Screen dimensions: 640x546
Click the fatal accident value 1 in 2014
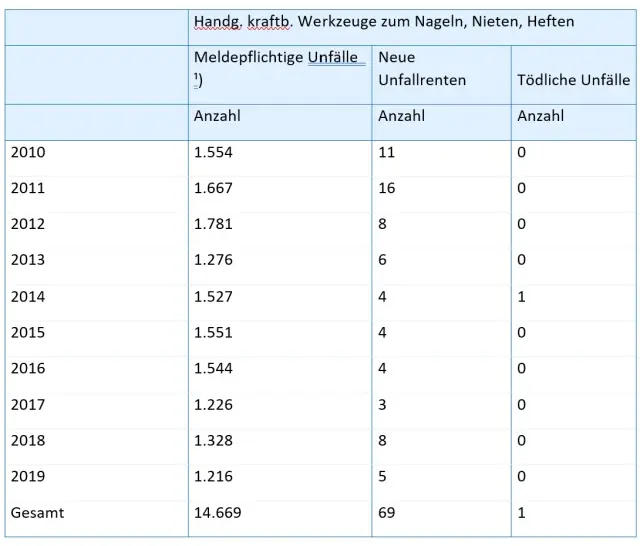[x=522, y=297]
